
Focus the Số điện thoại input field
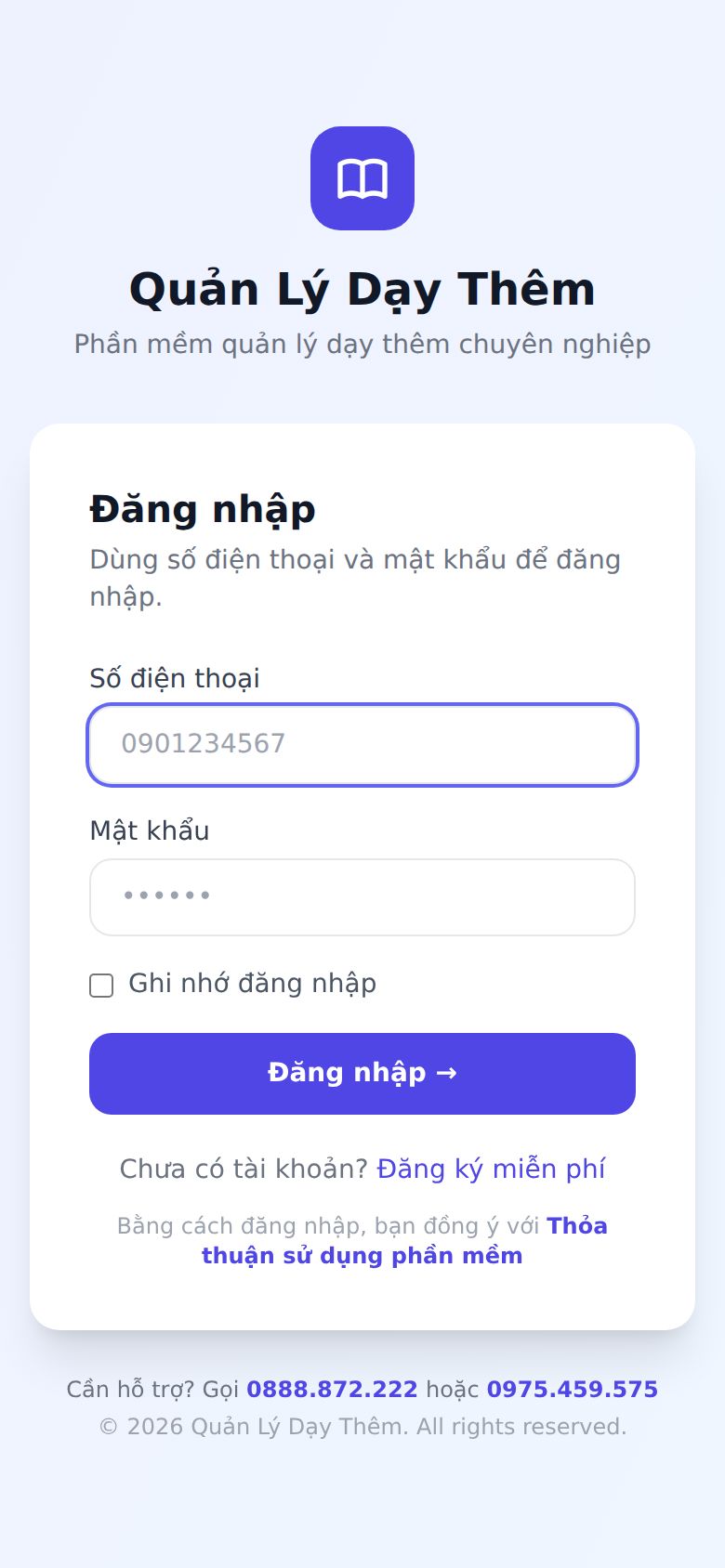coord(362,744)
